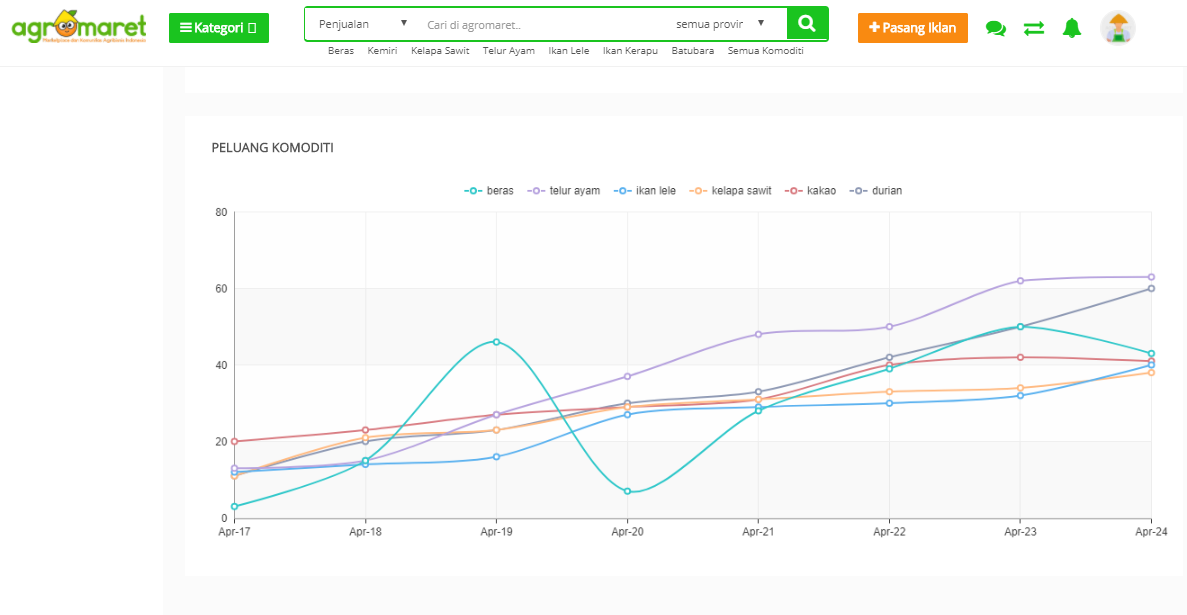The height and width of the screenshot is (615, 1187).
Task: Select the Kelapa Sawit quick link
Action: tap(440, 51)
